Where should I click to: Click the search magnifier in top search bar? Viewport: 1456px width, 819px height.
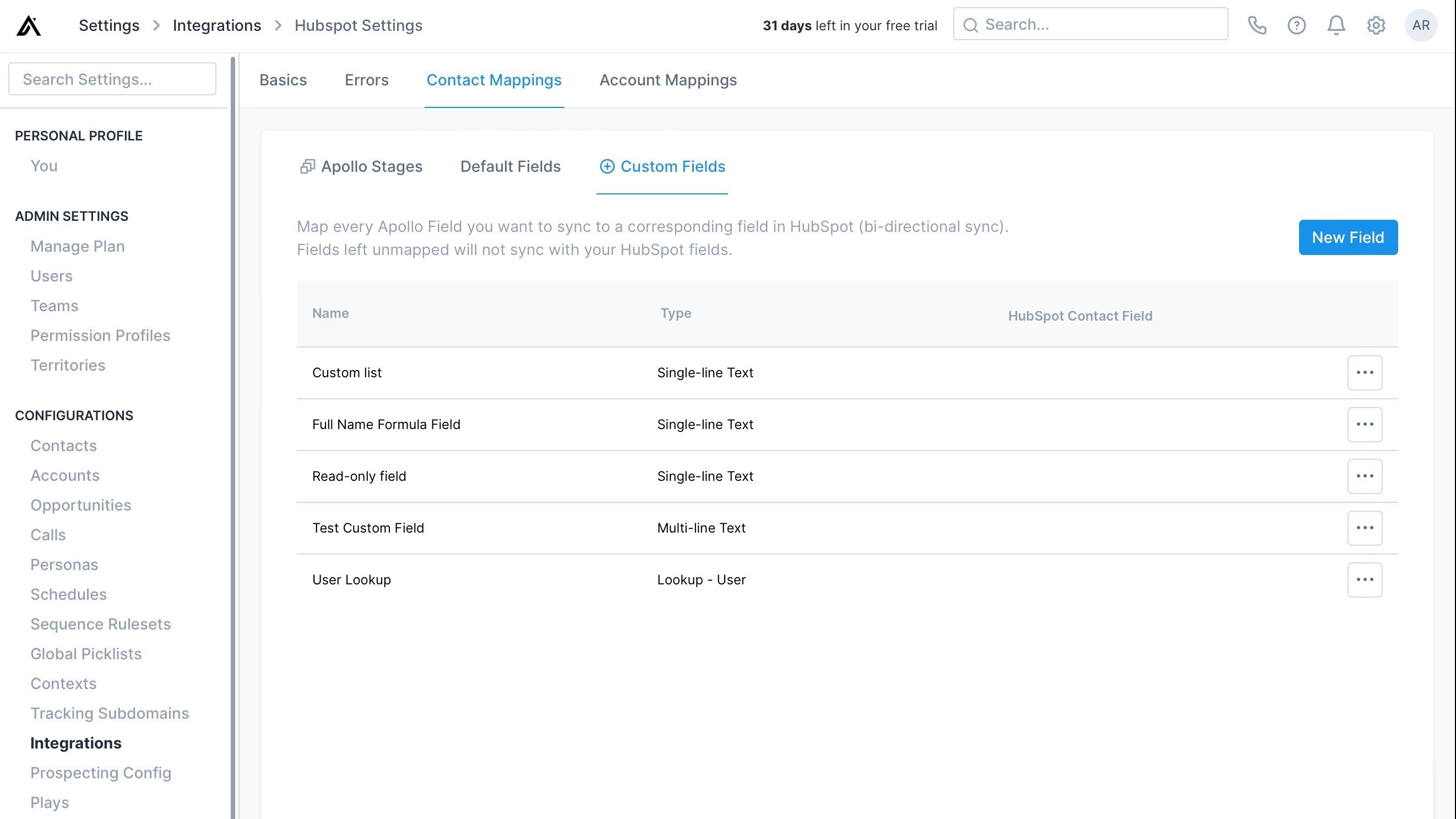[971, 24]
